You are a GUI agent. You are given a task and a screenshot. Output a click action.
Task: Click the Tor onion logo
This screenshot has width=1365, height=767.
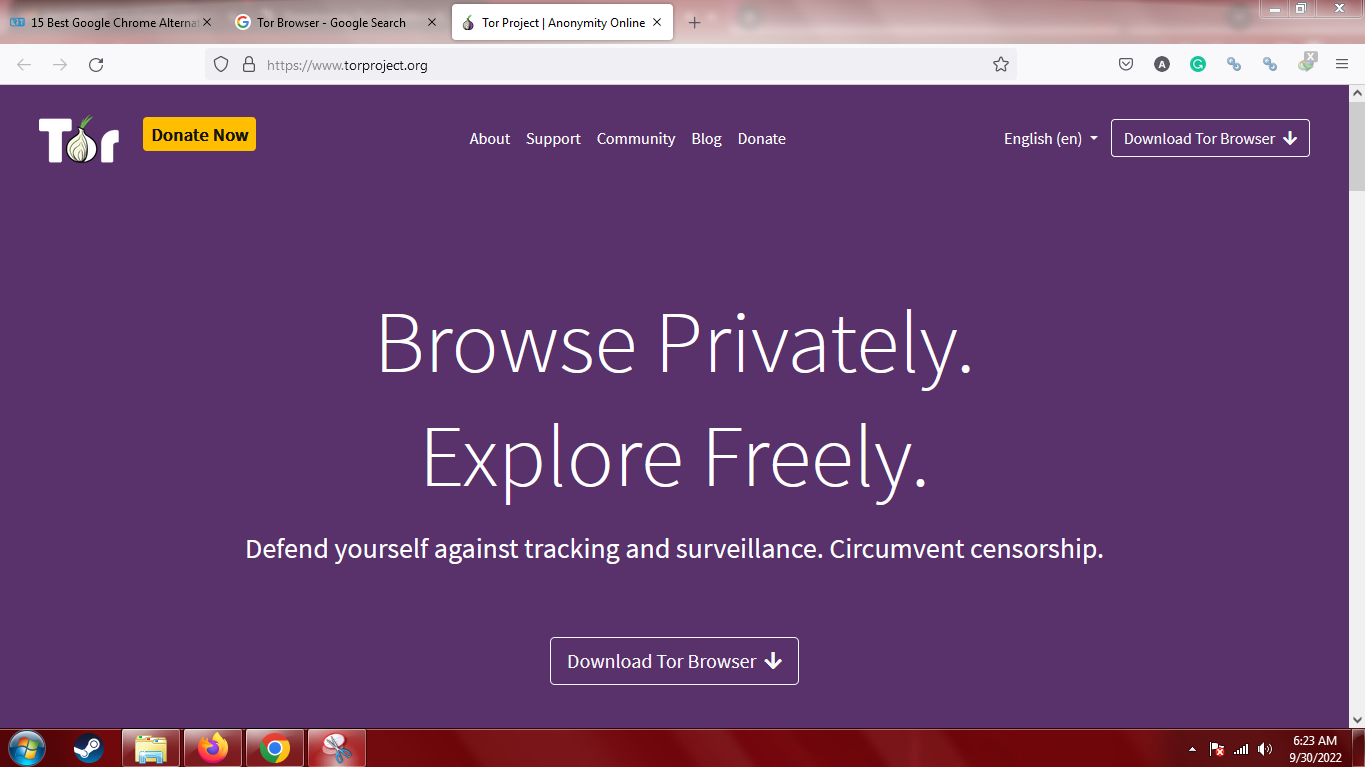point(79,139)
